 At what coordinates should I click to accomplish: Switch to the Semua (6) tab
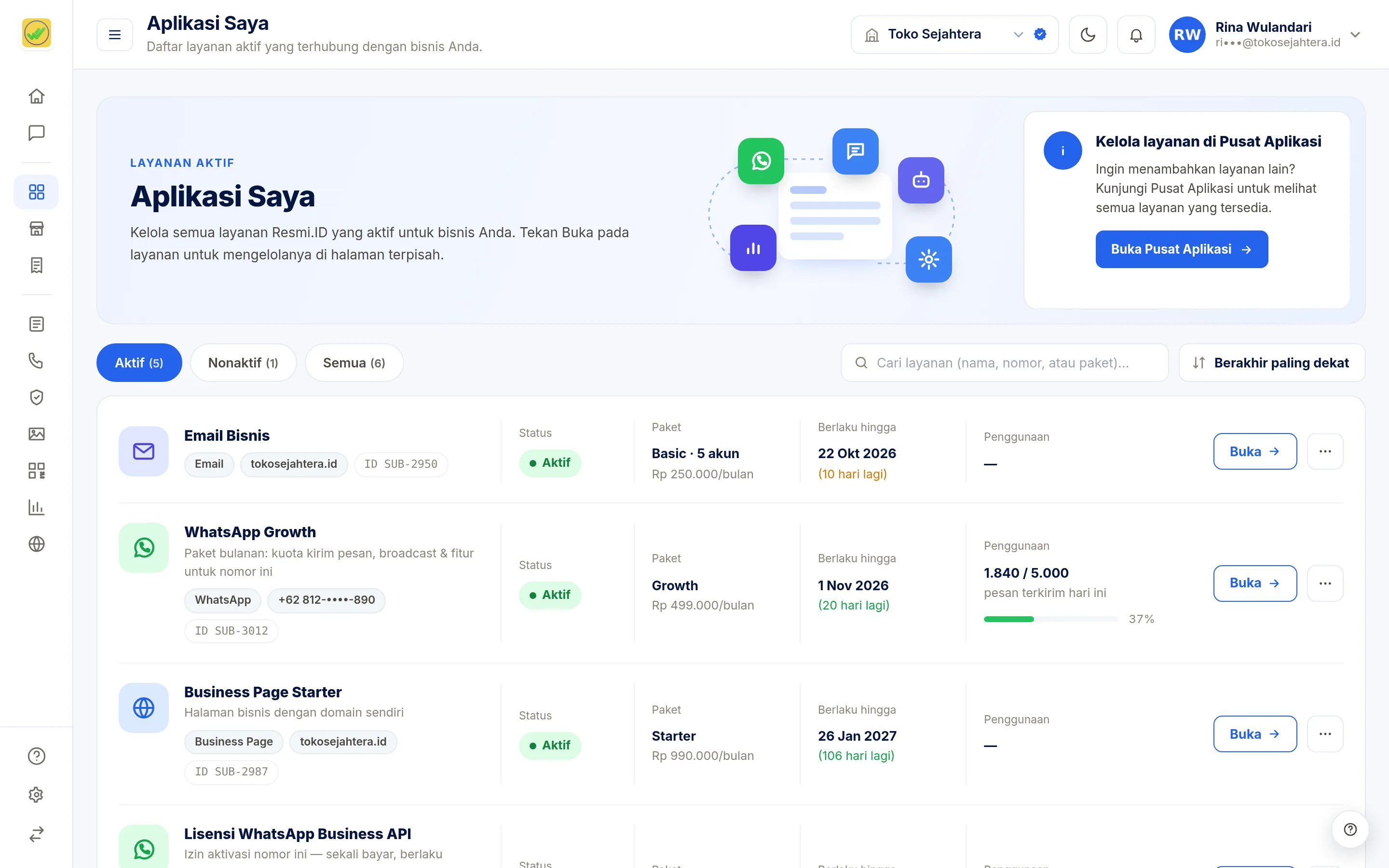pyautogui.click(x=354, y=363)
